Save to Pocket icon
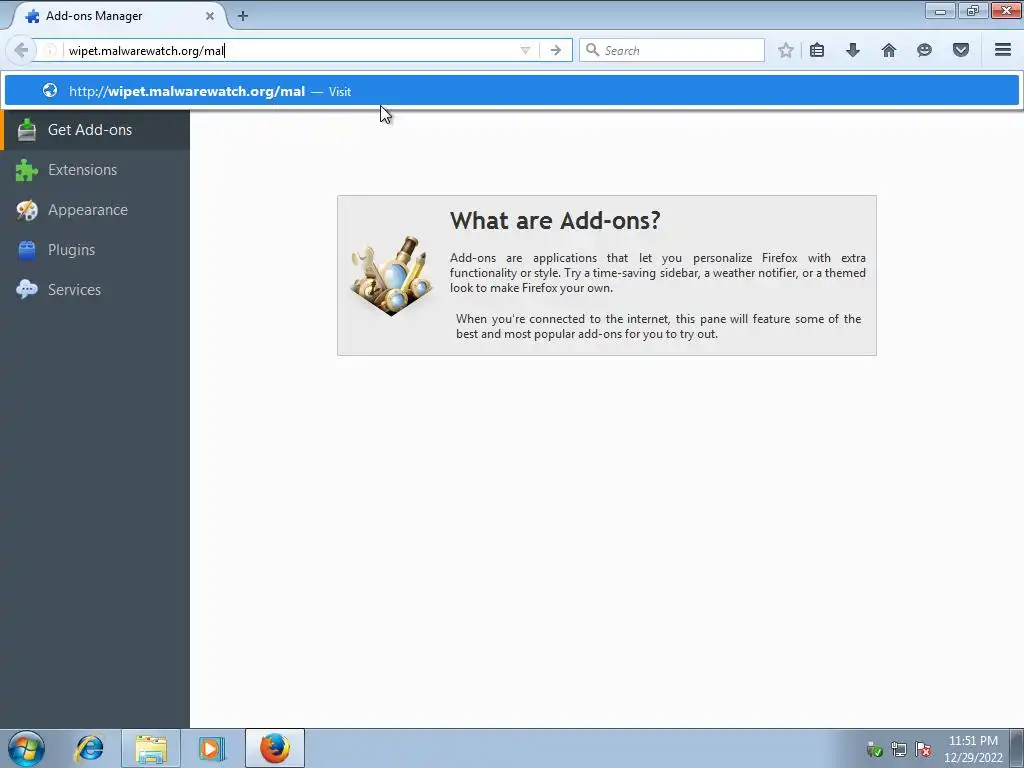The height and width of the screenshot is (768, 1024). pos(961,50)
